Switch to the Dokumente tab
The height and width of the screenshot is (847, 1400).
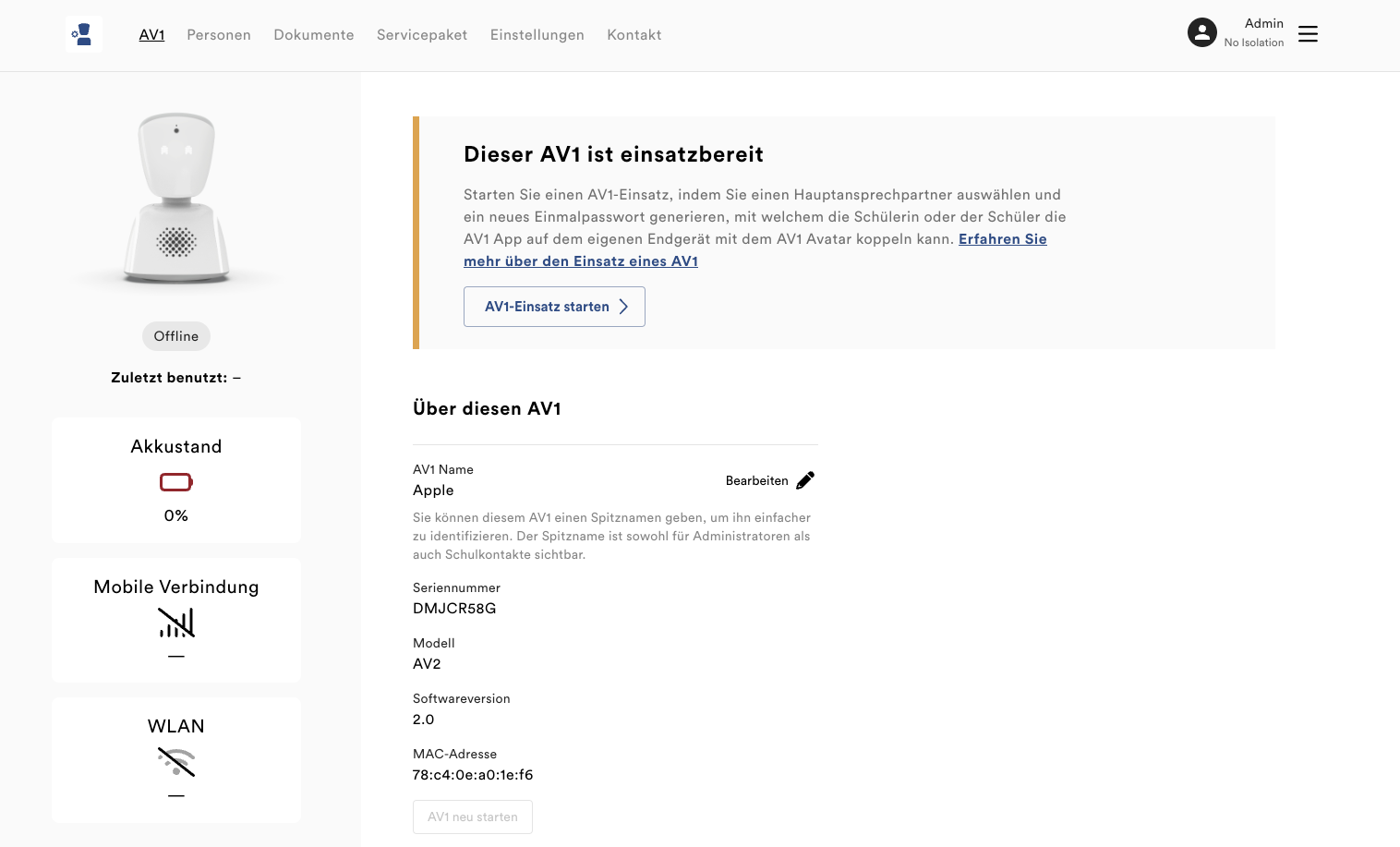[x=314, y=35]
